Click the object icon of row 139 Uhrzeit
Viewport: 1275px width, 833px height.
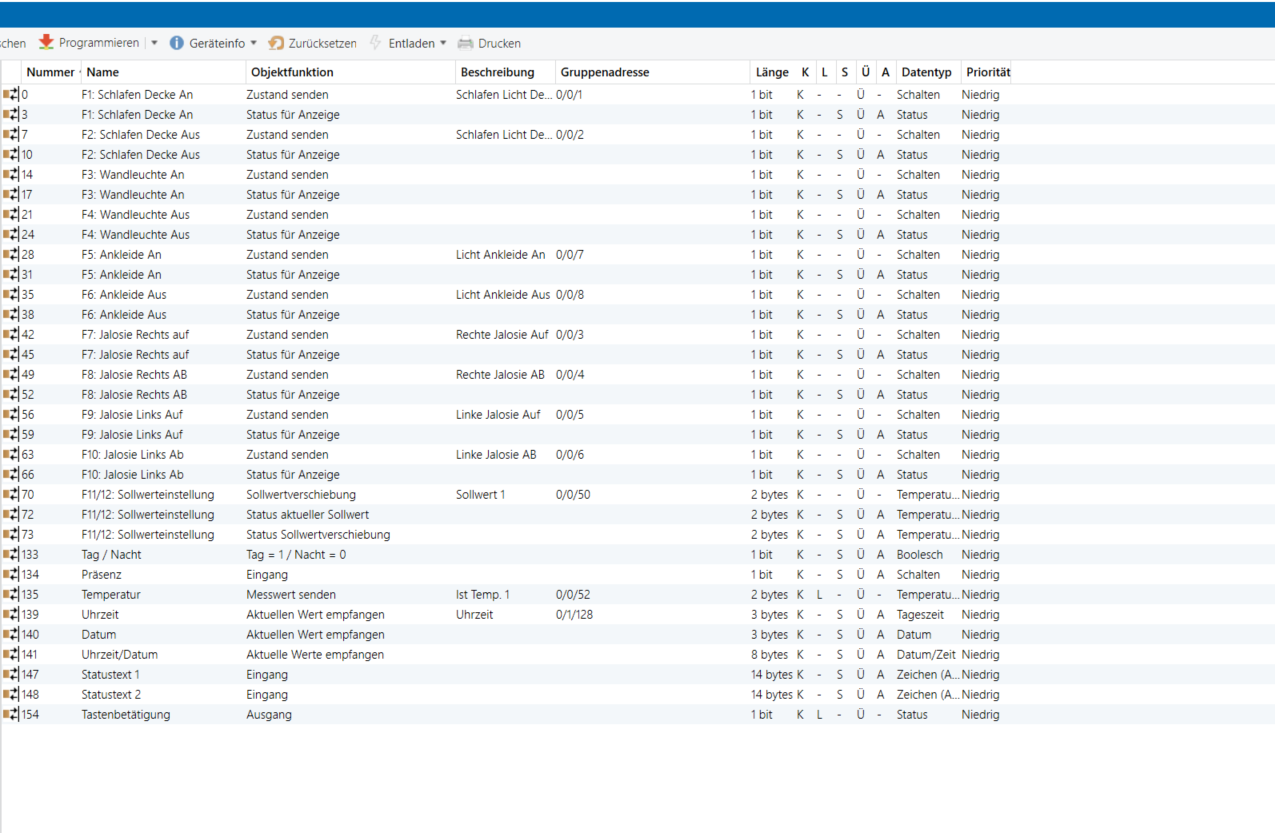[11, 614]
